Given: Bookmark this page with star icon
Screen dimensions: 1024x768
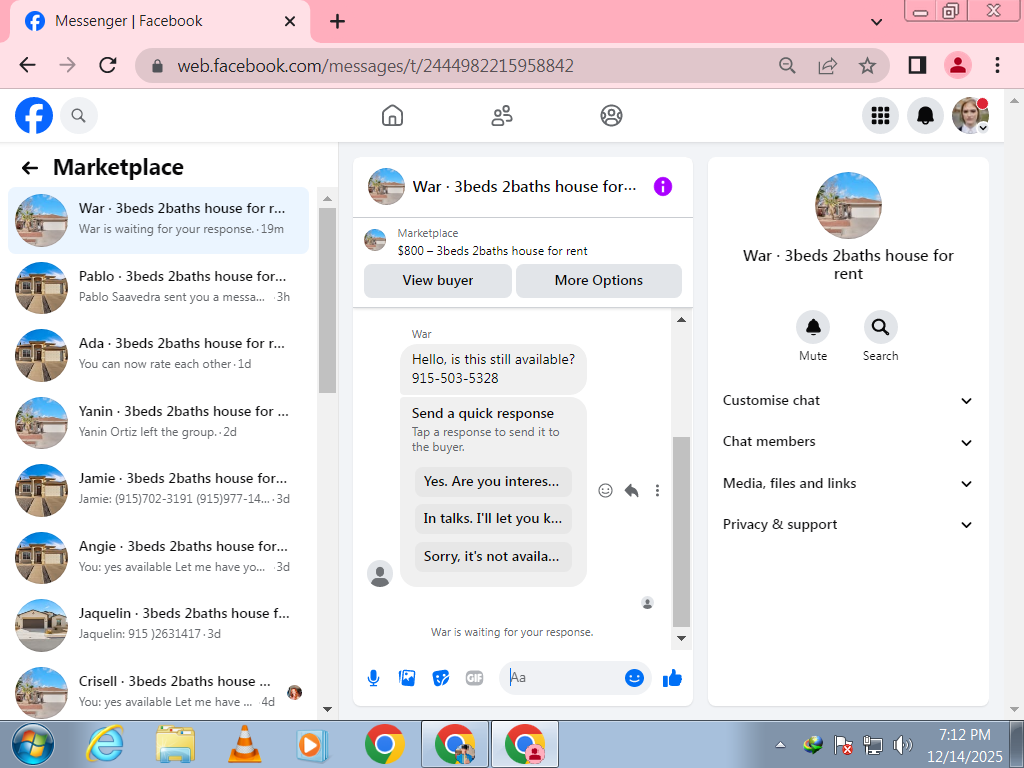Looking at the screenshot, I should pyautogui.click(x=867, y=65).
